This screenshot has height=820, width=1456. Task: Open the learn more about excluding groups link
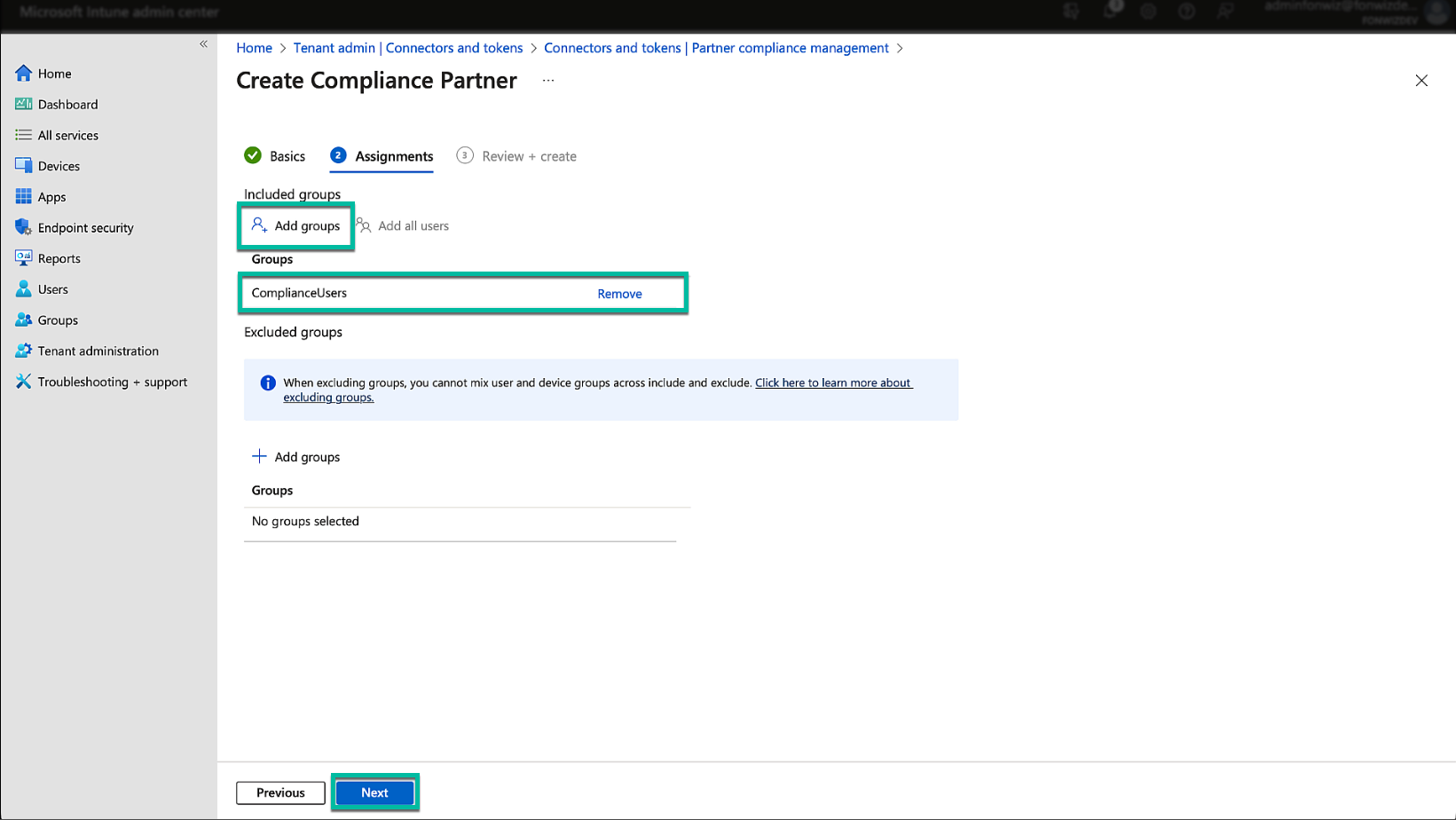832,383
